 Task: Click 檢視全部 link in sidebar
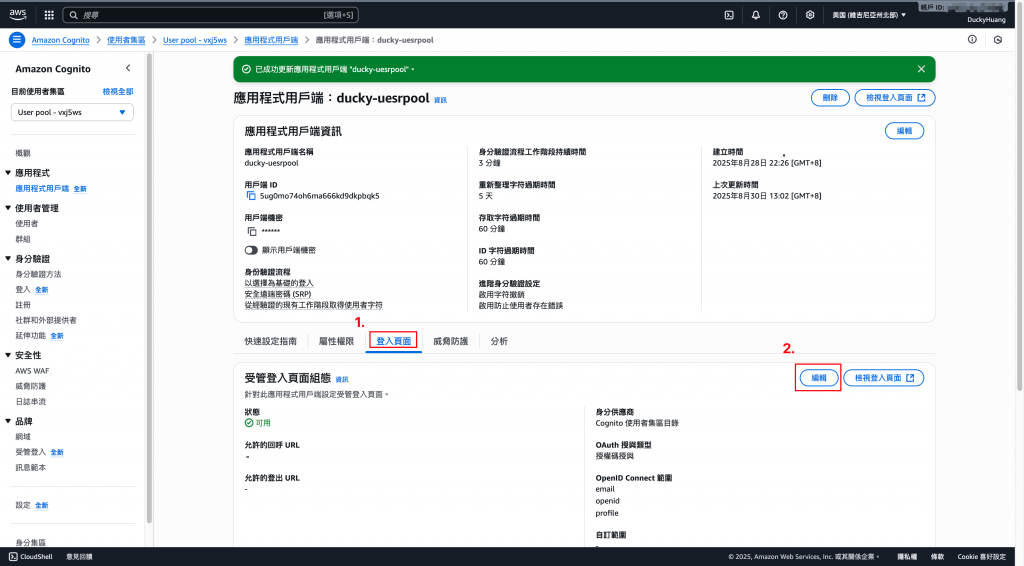pyautogui.click(x=118, y=91)
